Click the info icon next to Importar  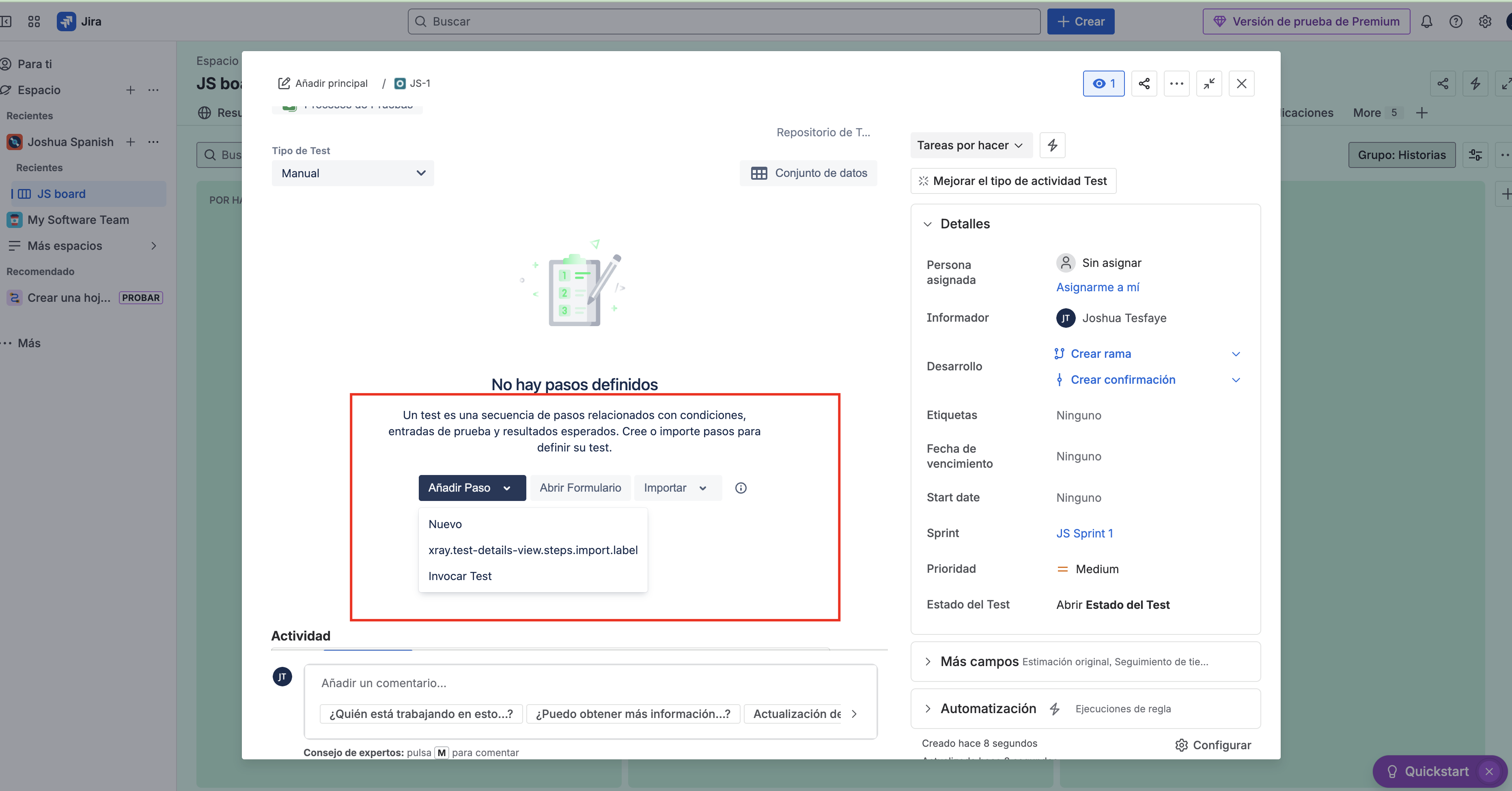point(741,488)
